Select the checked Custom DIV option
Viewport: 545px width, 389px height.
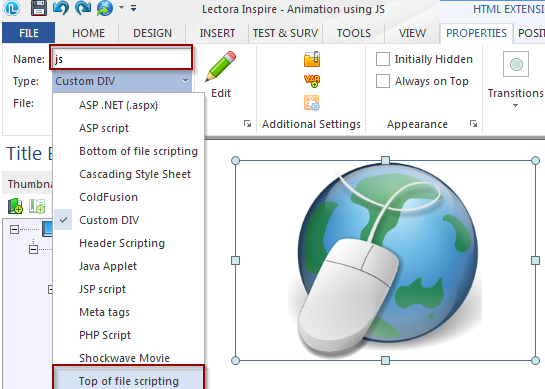click(x=128, y=220)
